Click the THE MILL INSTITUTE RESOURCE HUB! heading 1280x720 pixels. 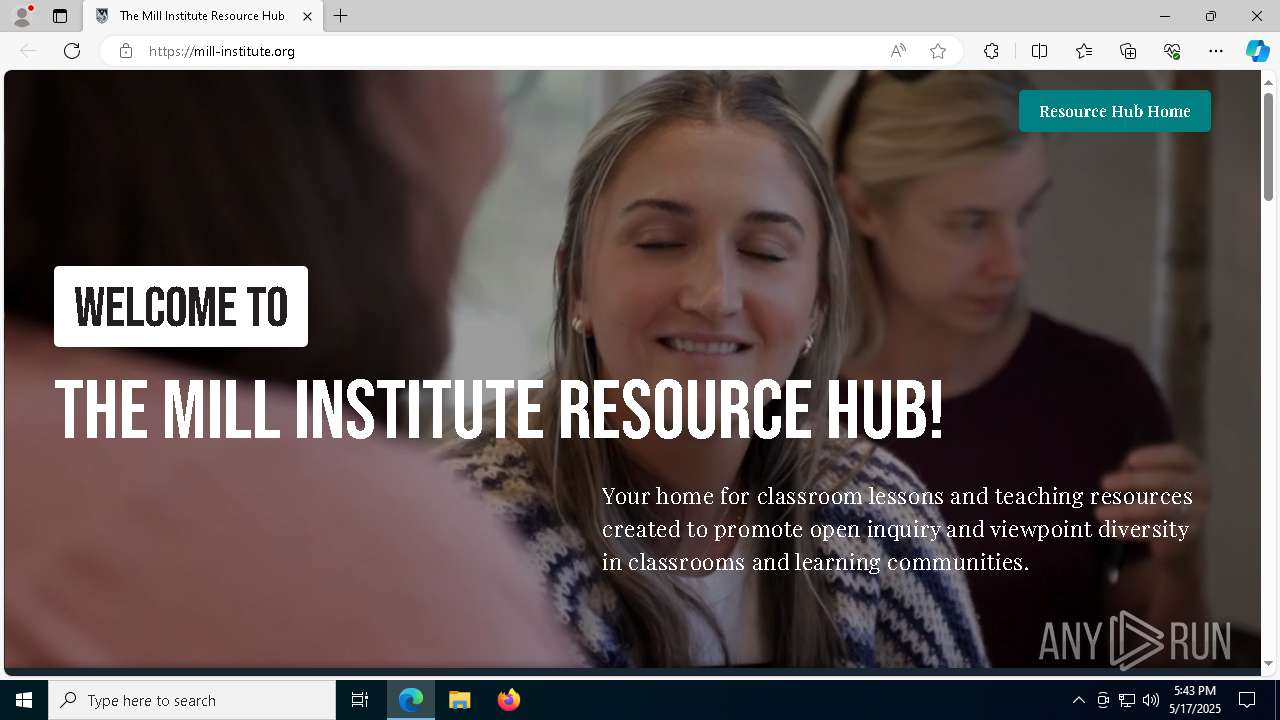point(499,410)
